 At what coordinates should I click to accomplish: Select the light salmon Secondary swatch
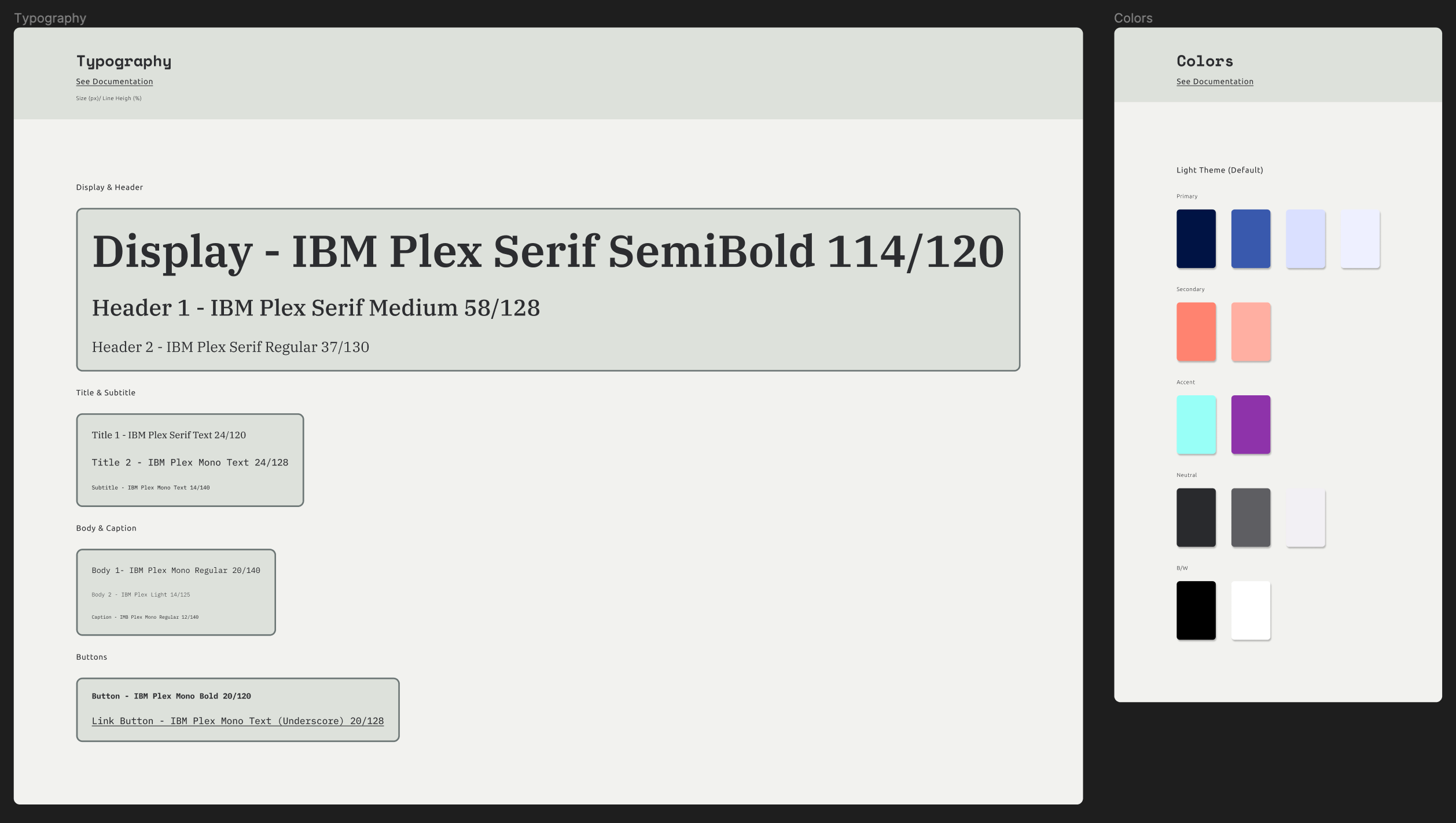coord(1251,332)
